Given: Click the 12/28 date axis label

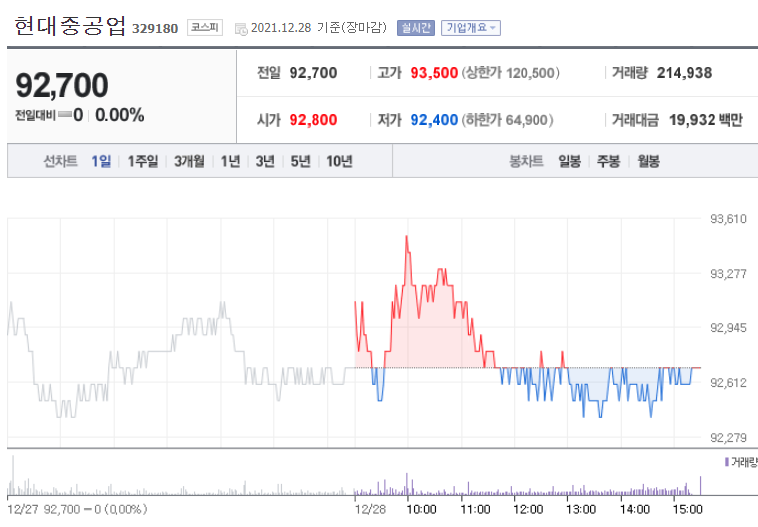Looking at the screenshot, I should pyautogui.click(x=370, y=509).
